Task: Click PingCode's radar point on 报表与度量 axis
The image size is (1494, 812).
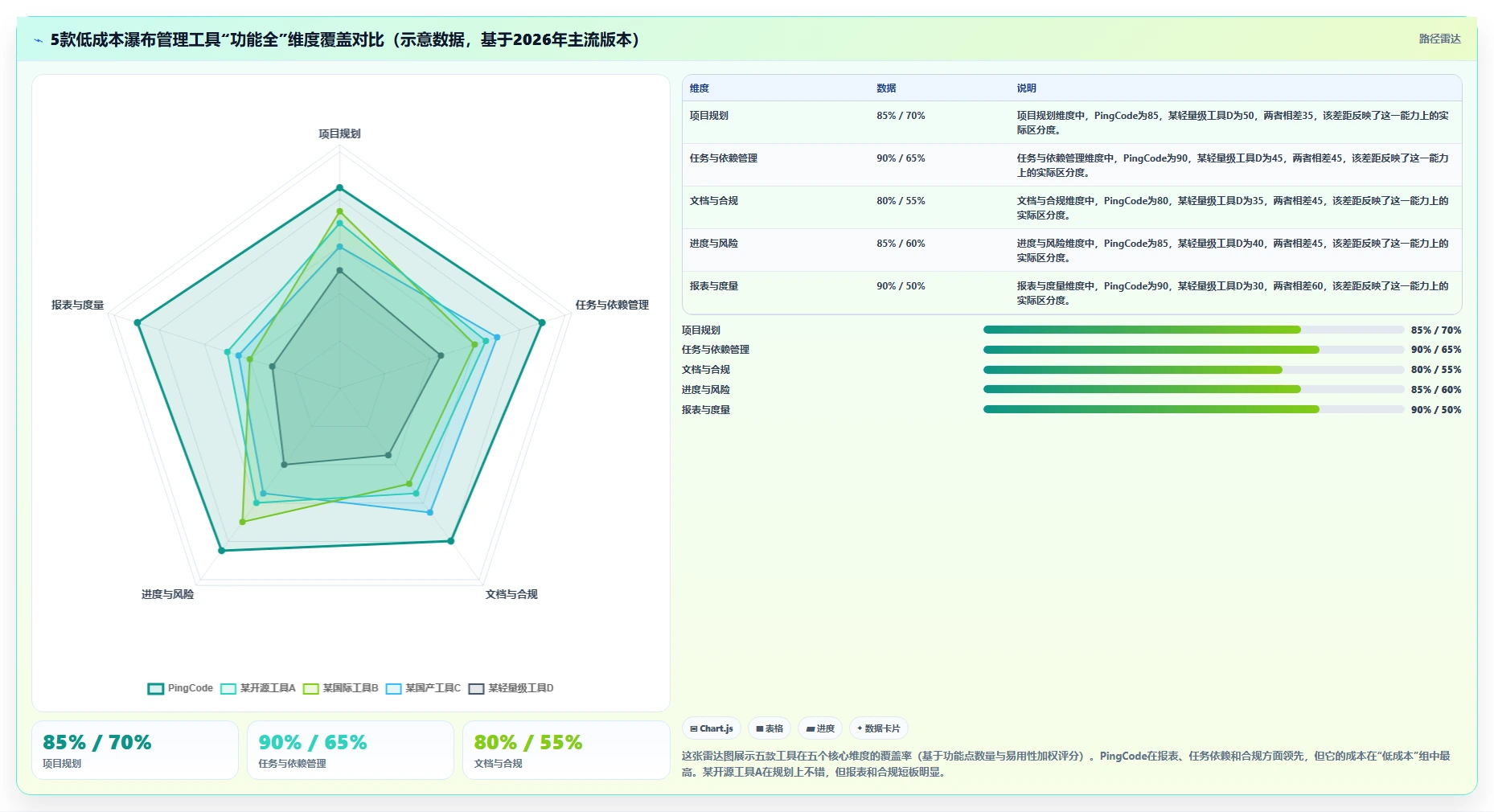Action: [137, 322]
